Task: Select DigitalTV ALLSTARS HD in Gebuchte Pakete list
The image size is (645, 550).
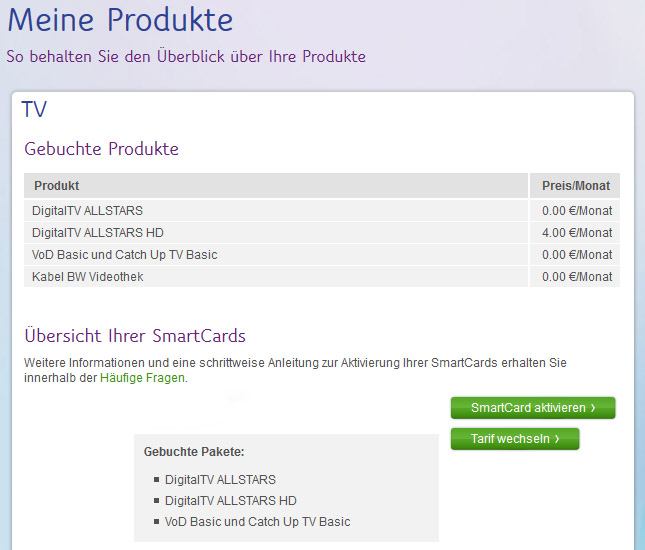Action: click(230, 501)
